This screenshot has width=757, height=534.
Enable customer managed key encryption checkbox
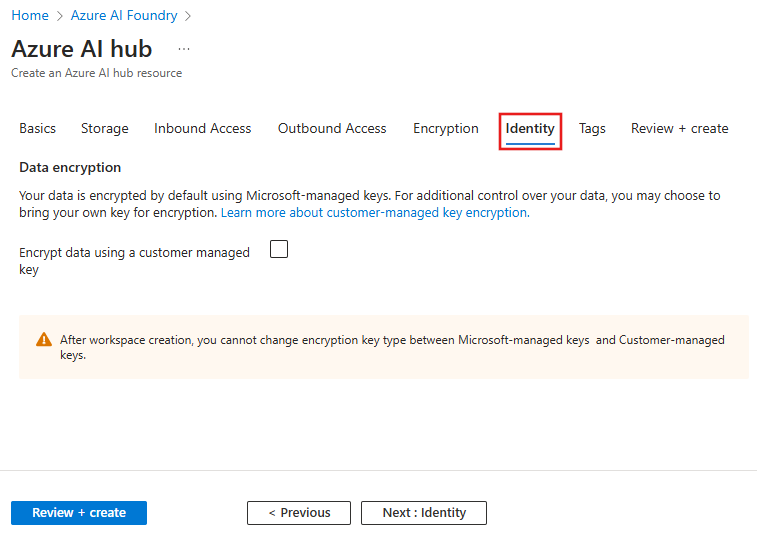click(x=279, y=249)
